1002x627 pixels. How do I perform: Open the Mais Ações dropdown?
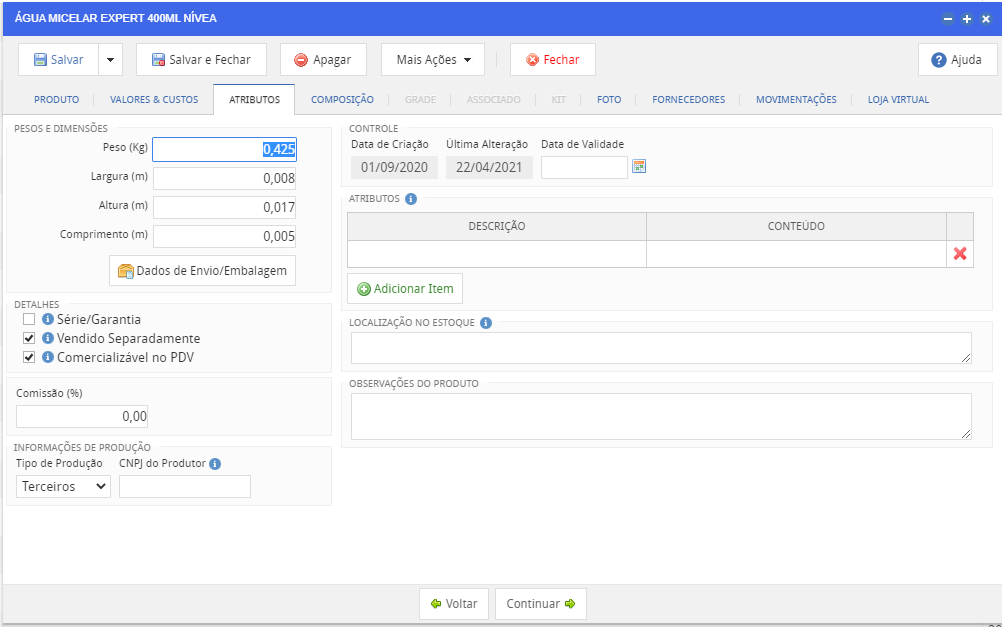tap(433, 60)
